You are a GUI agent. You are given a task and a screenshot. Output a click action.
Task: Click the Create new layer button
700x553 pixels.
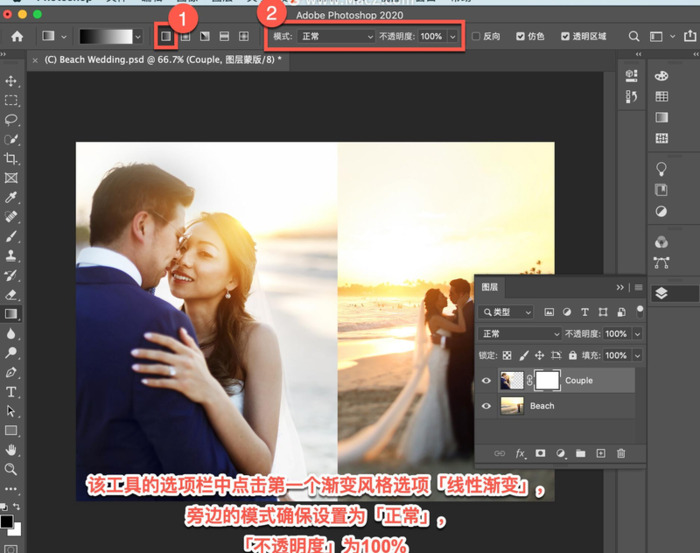(601, 453)
